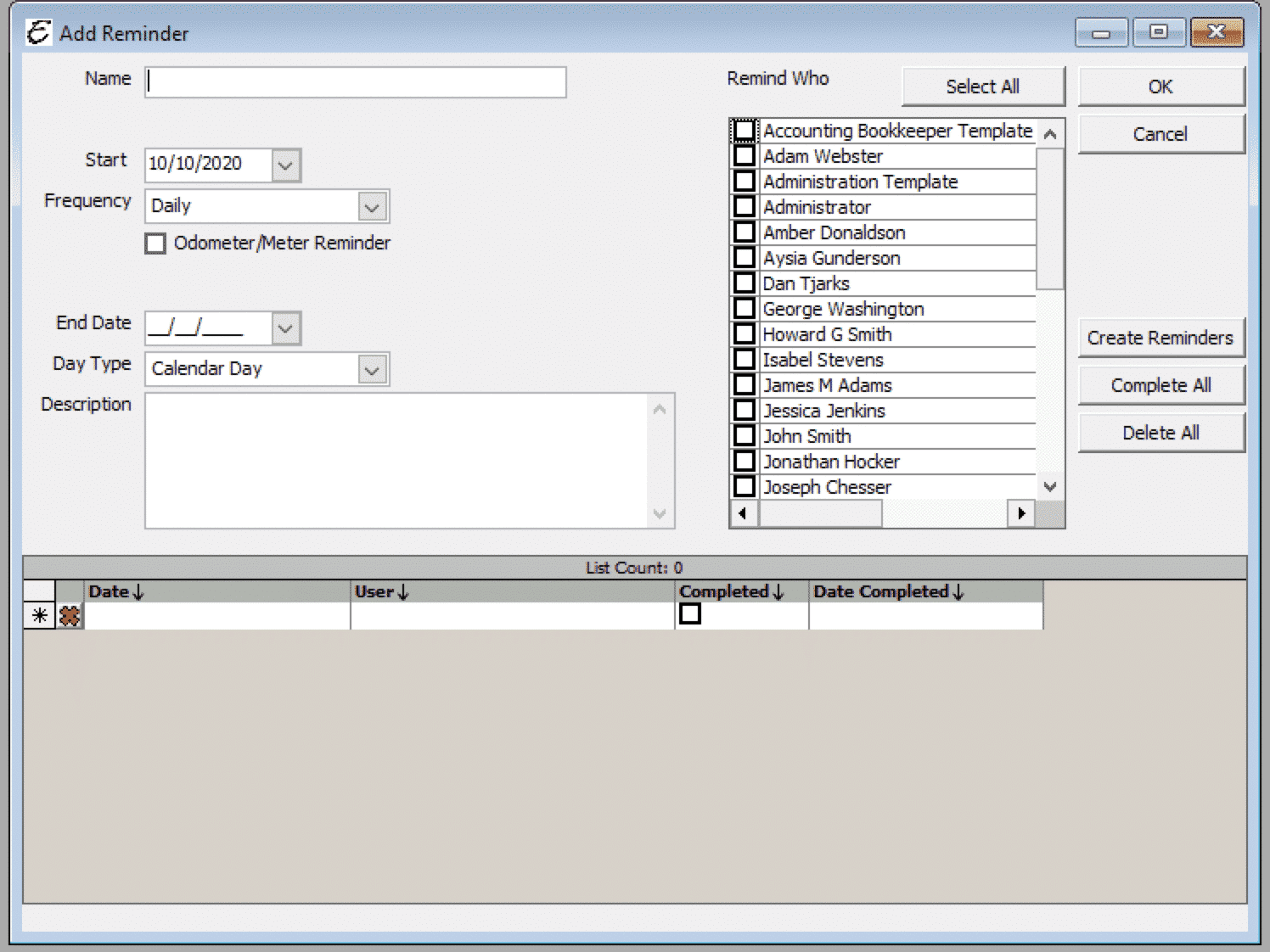Click the asterisk new-row marker in grid
The image size is (1270, 952).
coord(39,616)
